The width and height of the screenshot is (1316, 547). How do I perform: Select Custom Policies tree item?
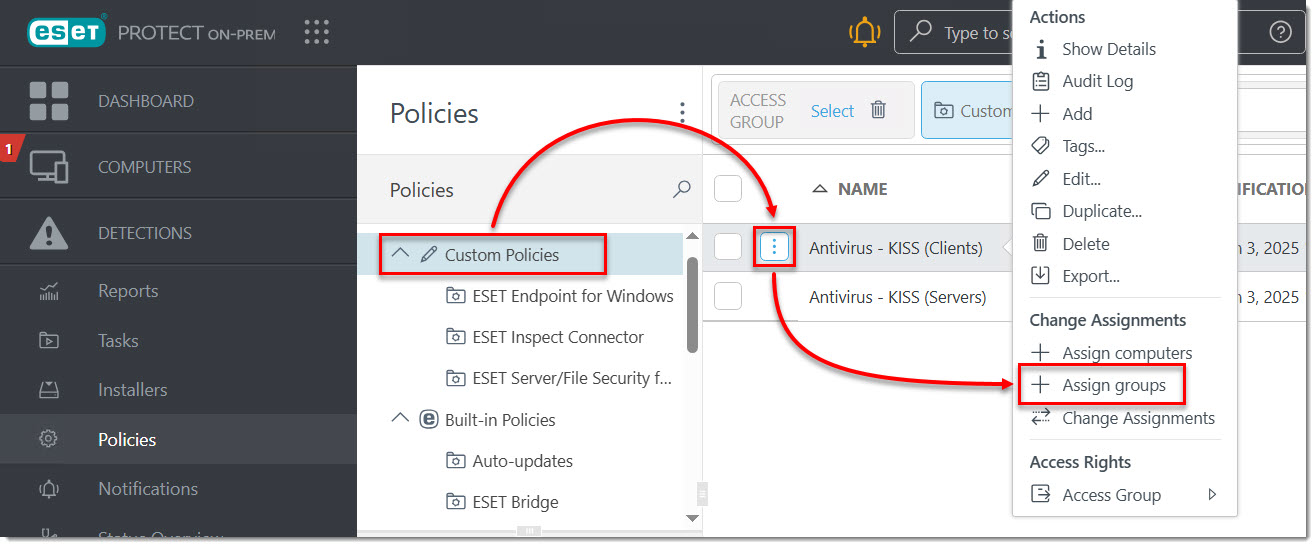pyautogui.click(x=502, y=255)
